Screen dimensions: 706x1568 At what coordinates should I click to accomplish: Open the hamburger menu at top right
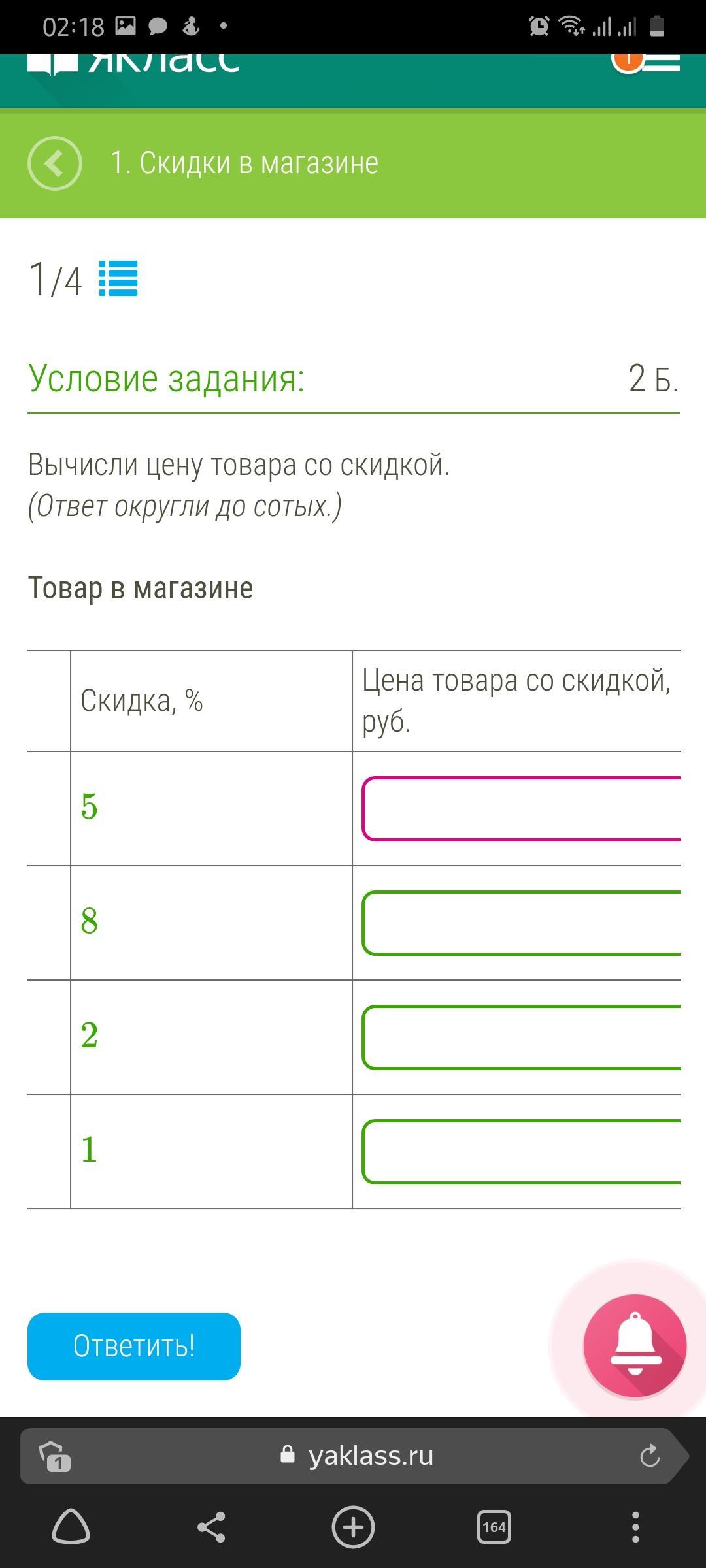[x=662, y=61]
